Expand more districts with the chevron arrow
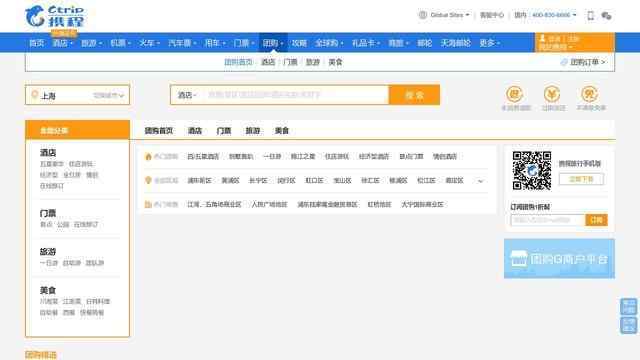The image size is (640, 360). [480, 181]
